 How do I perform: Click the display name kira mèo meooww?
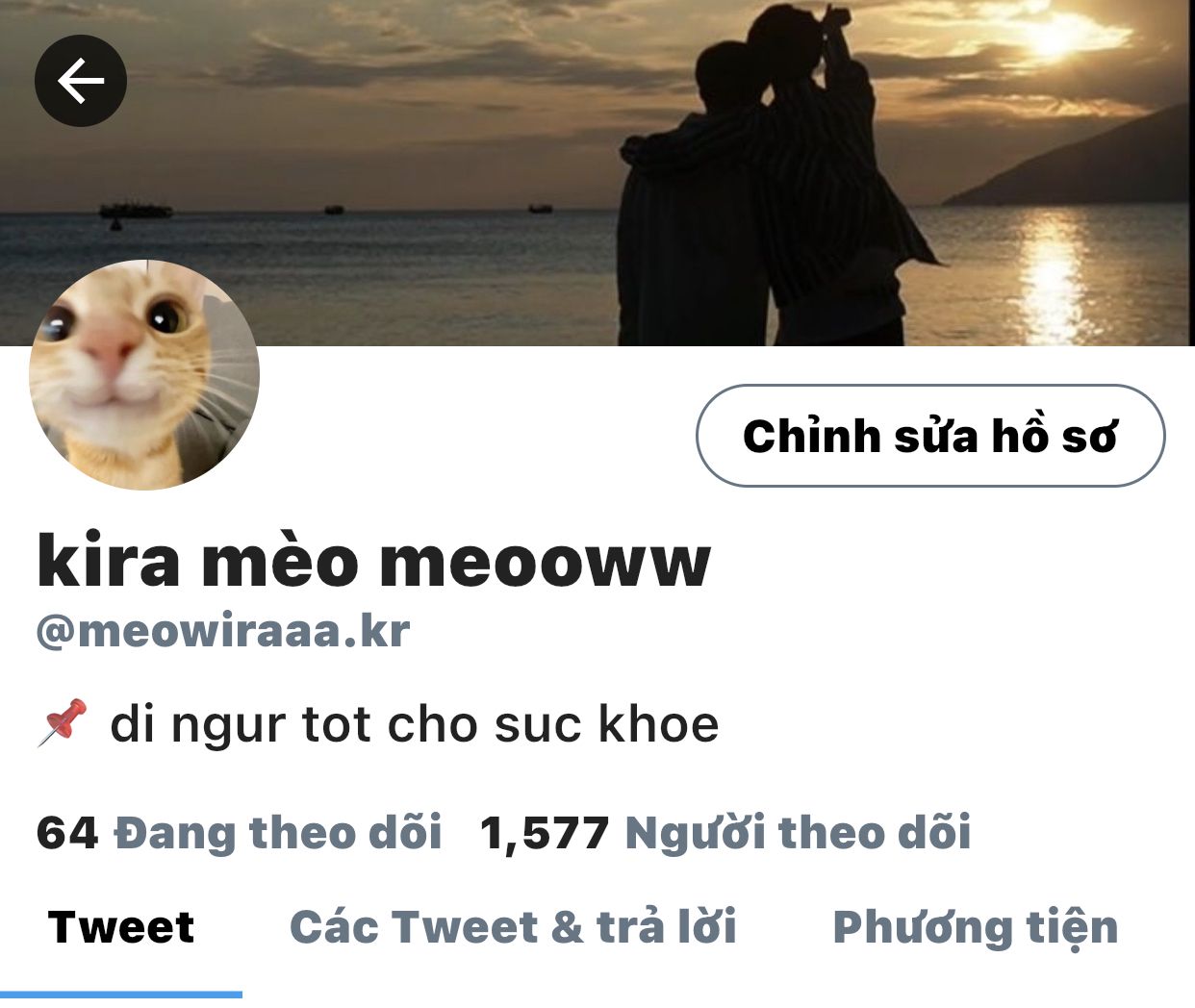373,562
